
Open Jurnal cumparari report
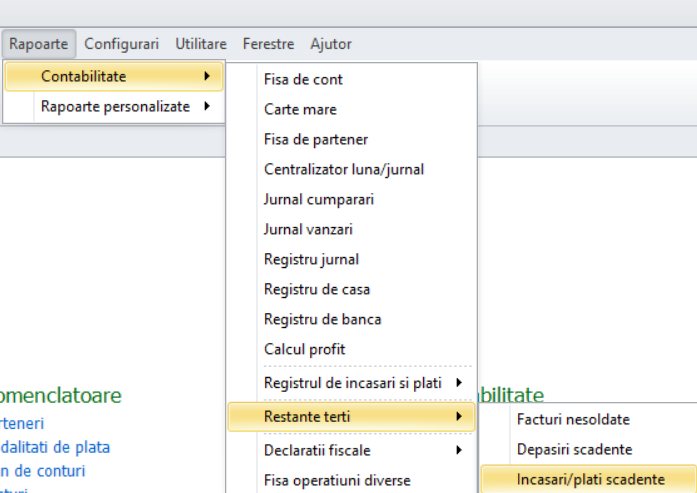319,199
